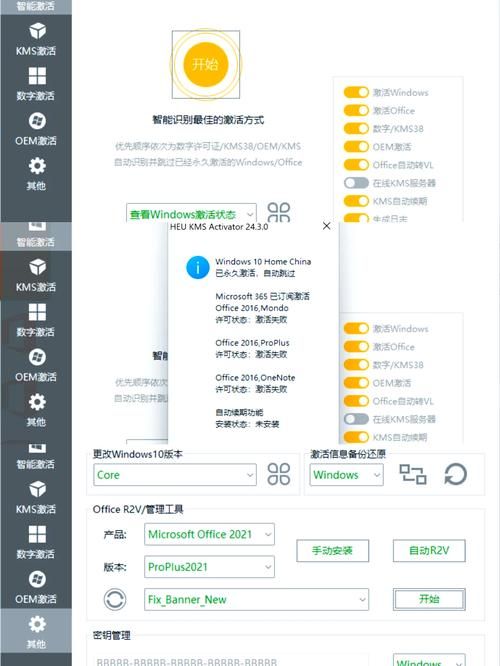Open the 查看Windows激活状态 dropdown
Image resolution: width=500 pixels, height=666 pixels.
(191, 213)
